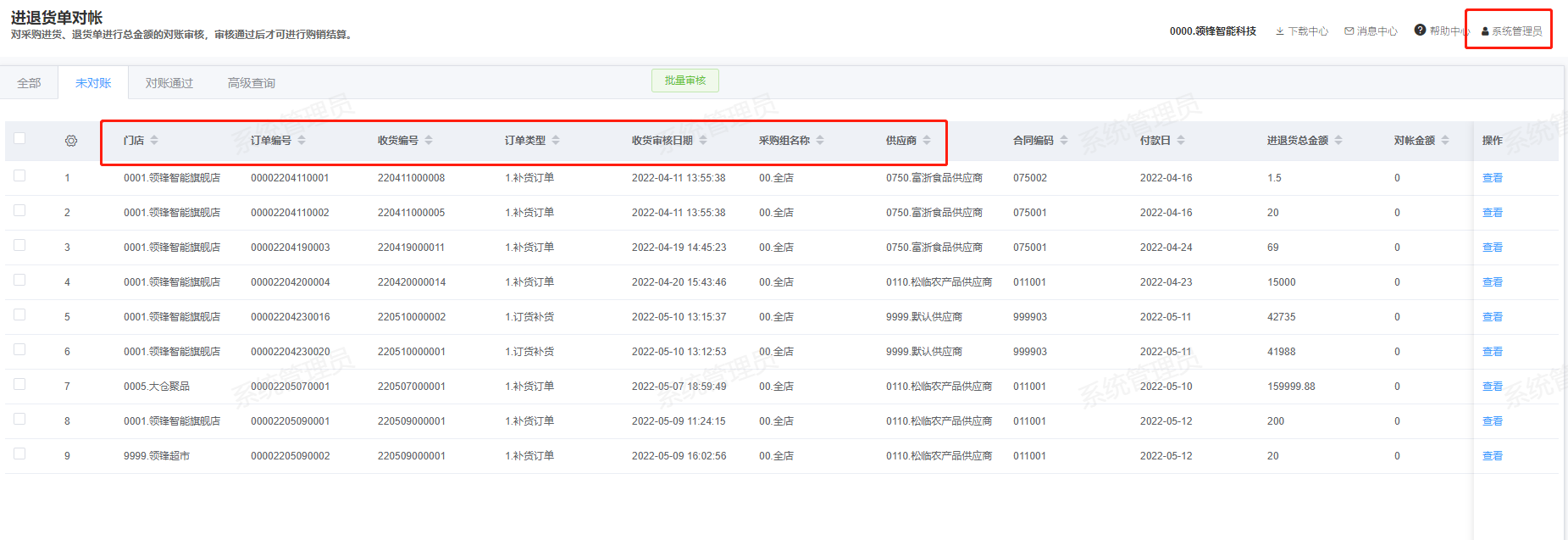
Task: Check the checkbox for row 1
Action: pos(19,176)
